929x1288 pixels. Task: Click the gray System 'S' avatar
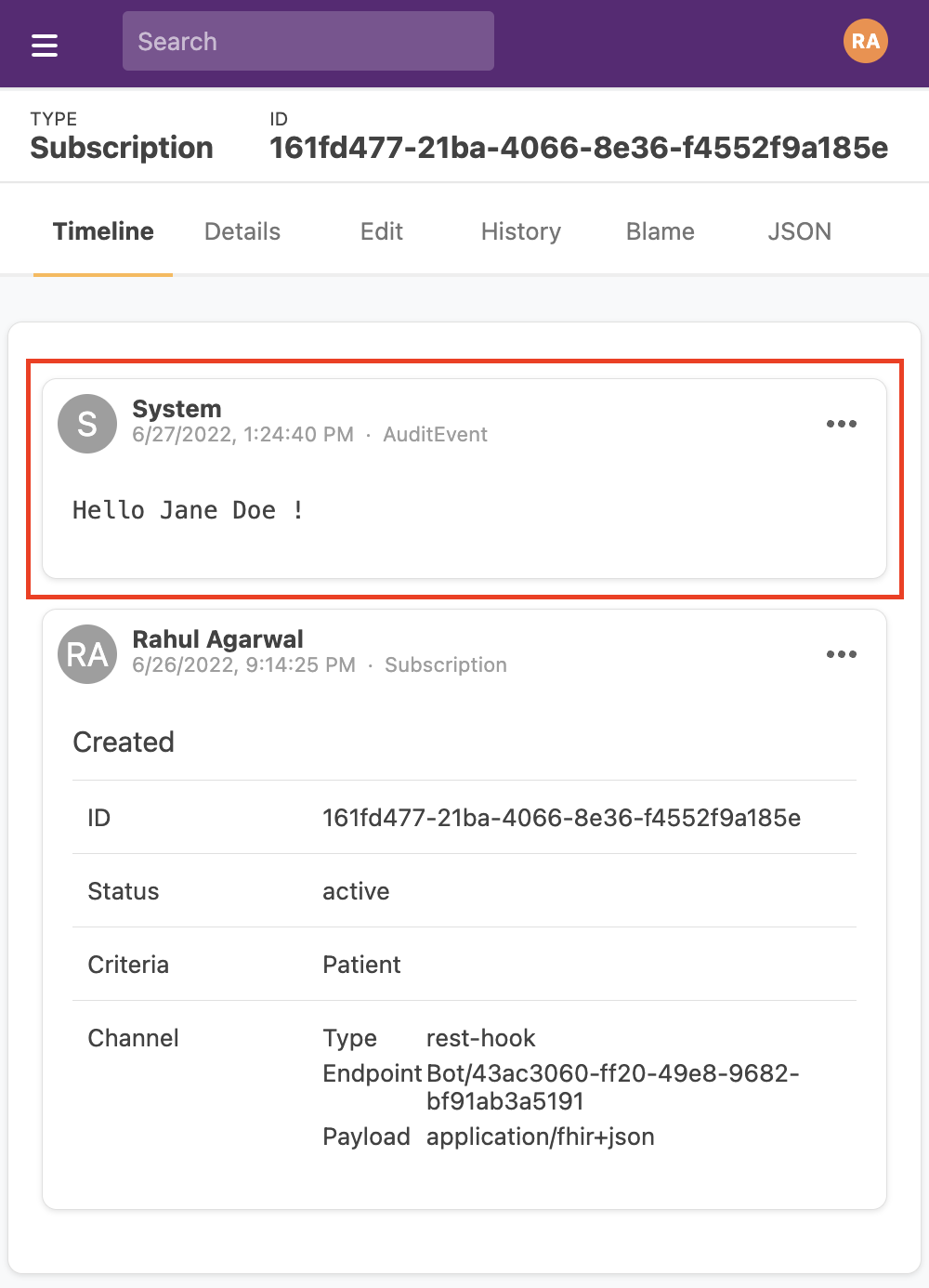tap(87, 424)
